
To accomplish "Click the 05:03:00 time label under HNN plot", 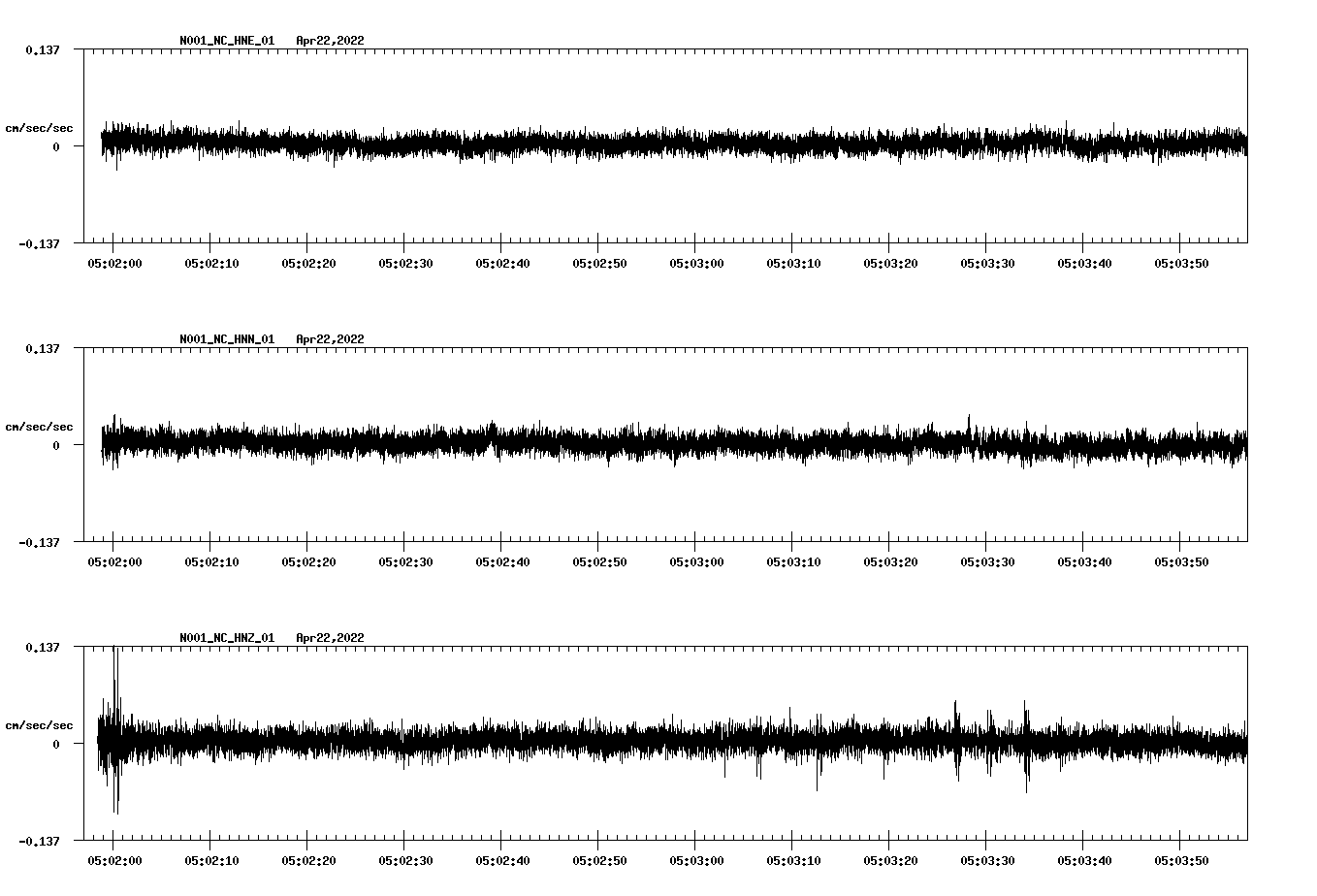I will click(696, 561).
